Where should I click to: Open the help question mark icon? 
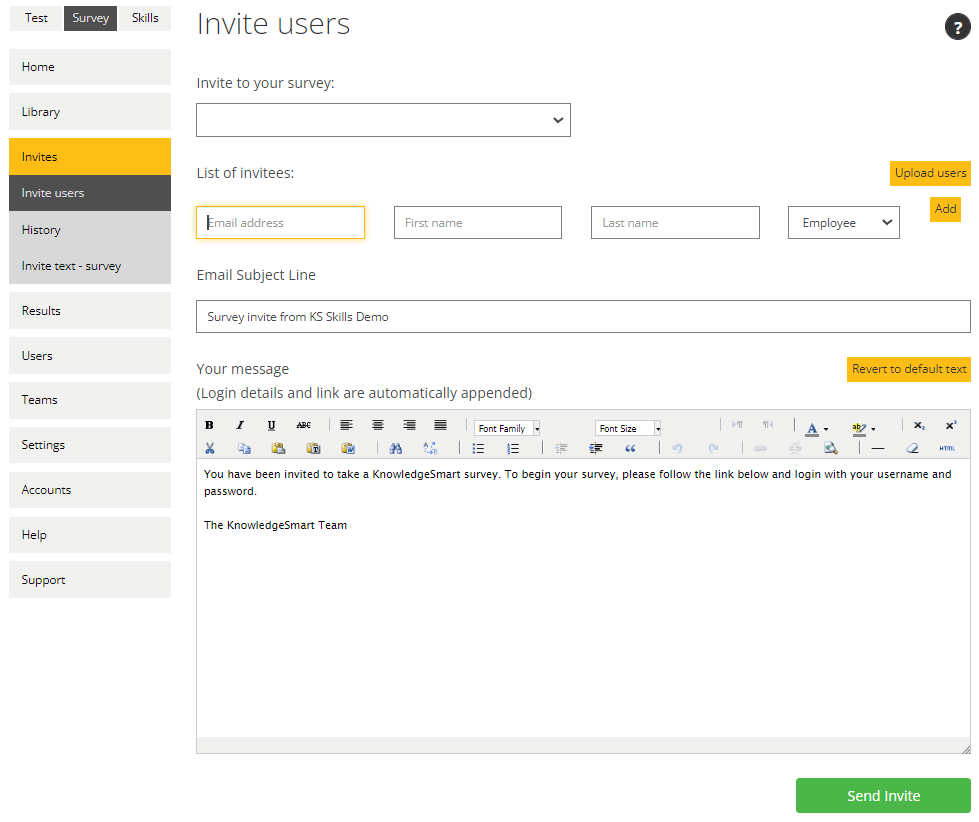click(x=957, y=27)
